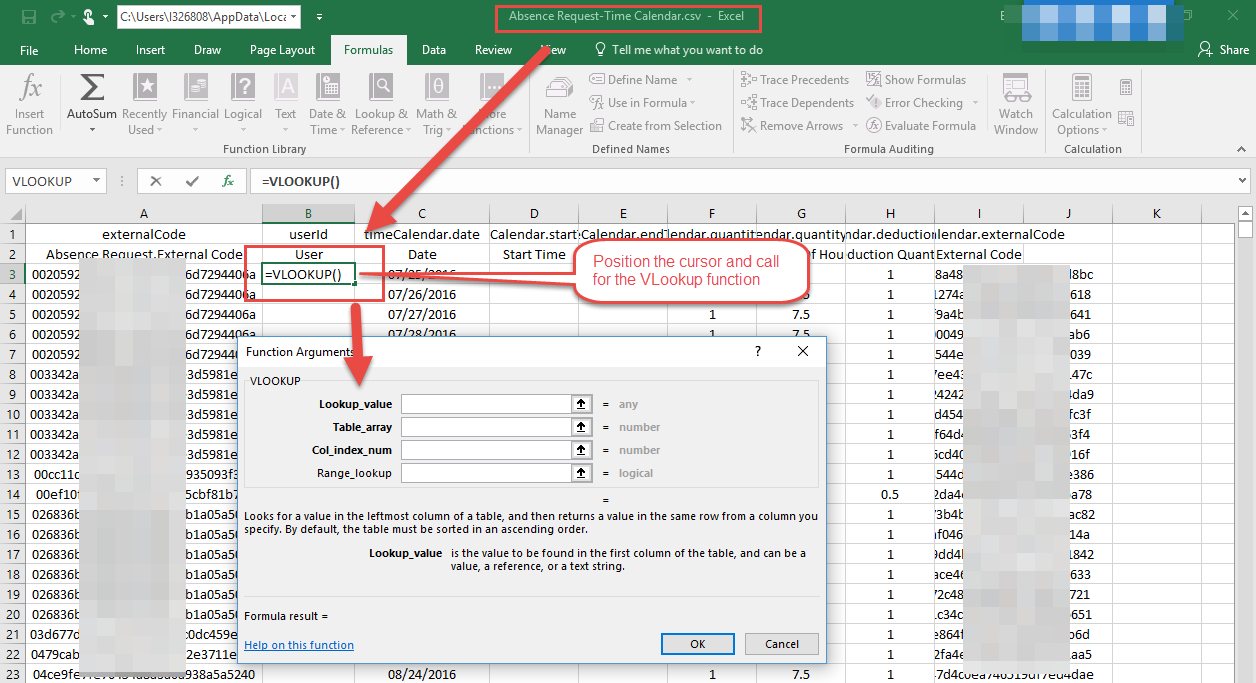Click the Calculate Sheet icon
This screenshot has height=683, width=1256.
coord(1126,118)
